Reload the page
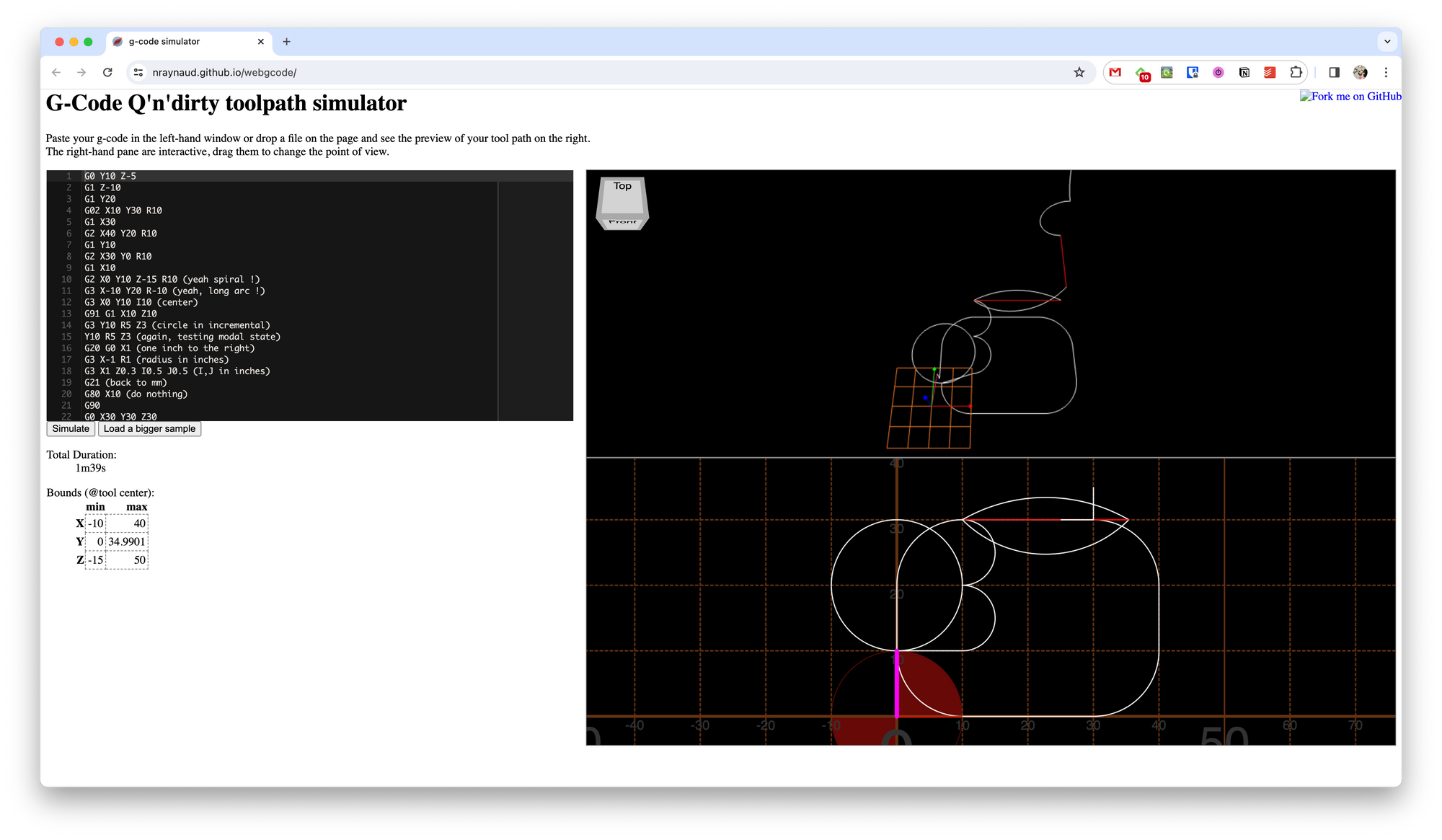The height and width of the screenshot is (840, 1442). [x=107, y=72]
